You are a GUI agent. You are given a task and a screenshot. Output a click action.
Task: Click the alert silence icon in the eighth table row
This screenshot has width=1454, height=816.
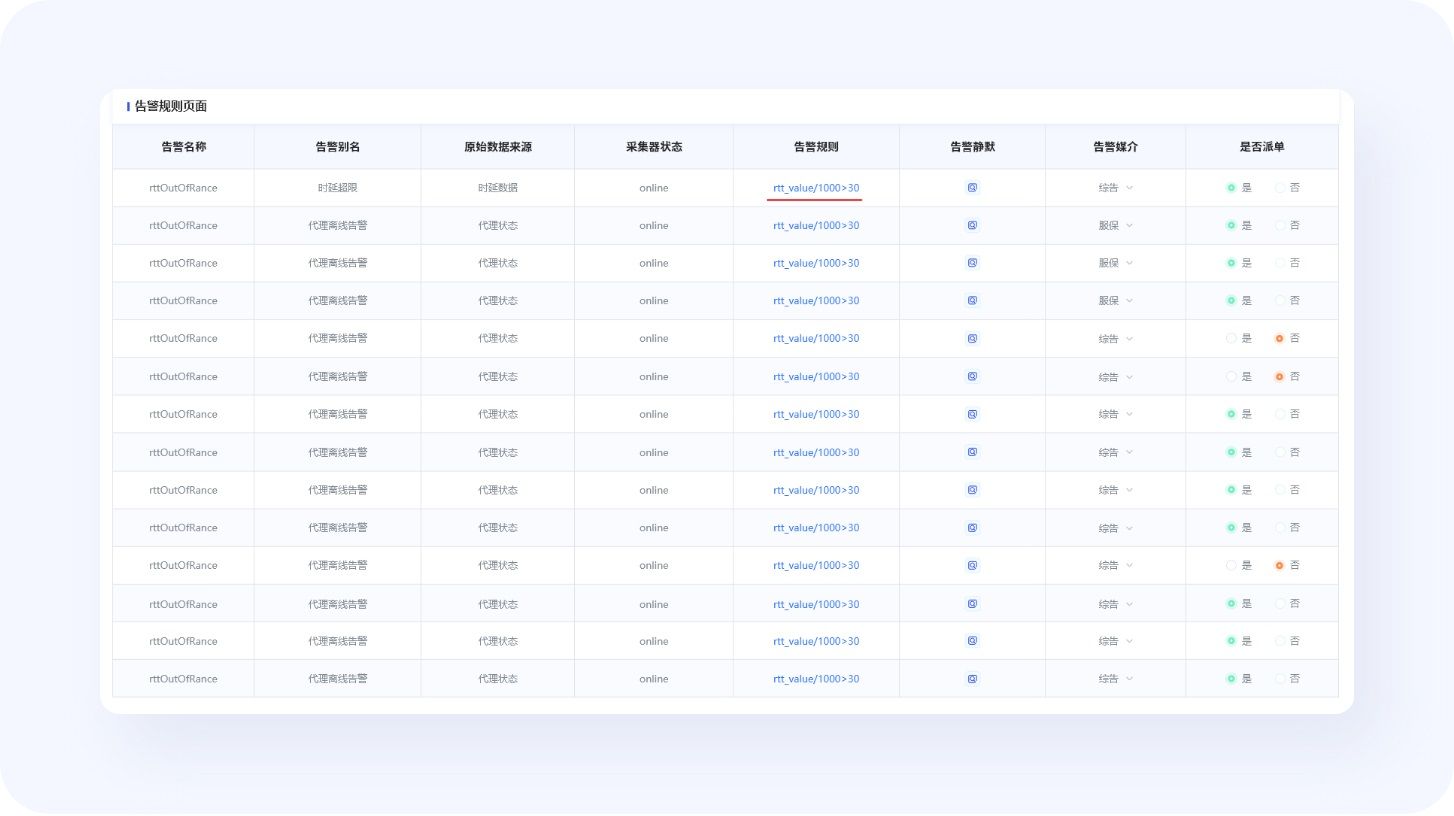(972, 452)
